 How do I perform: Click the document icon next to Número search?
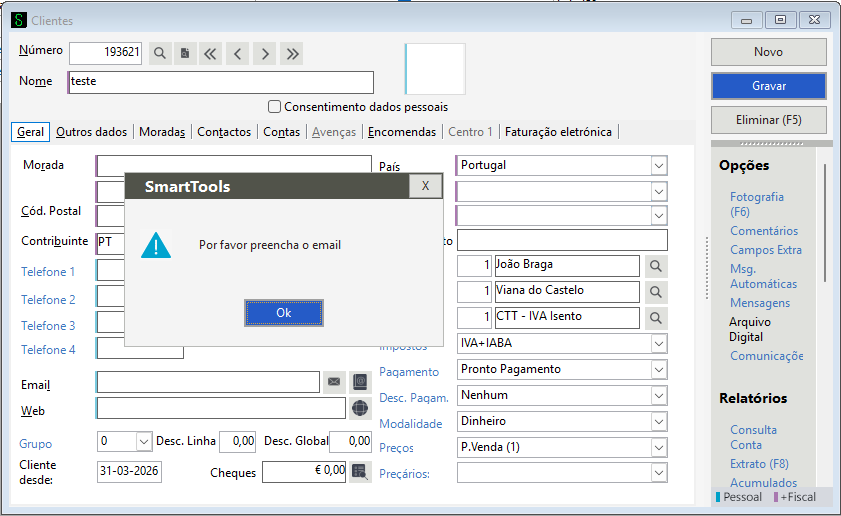tap(185, 54)
